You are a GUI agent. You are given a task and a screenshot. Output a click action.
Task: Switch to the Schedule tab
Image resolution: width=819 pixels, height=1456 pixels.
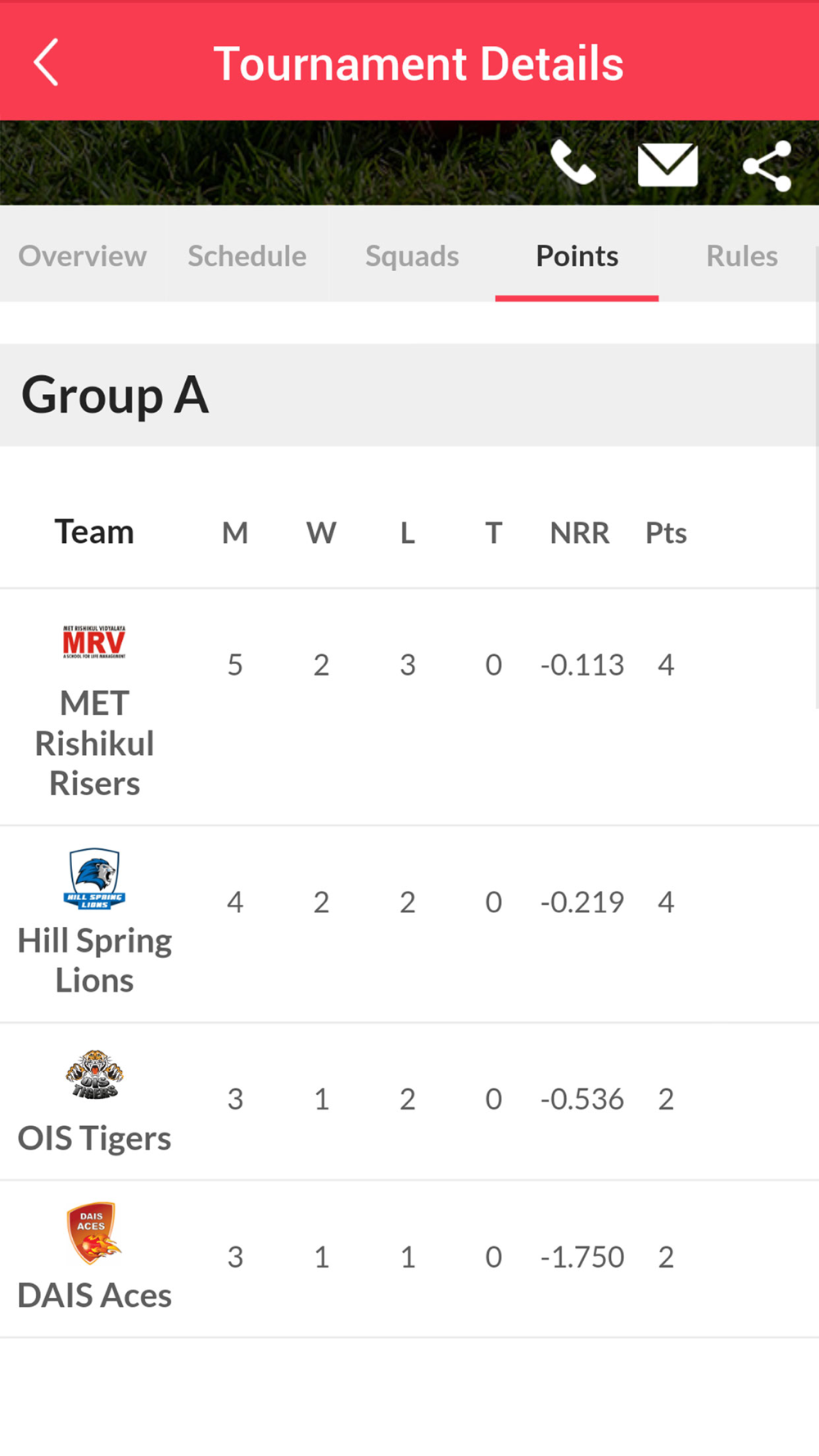point(247,255)
